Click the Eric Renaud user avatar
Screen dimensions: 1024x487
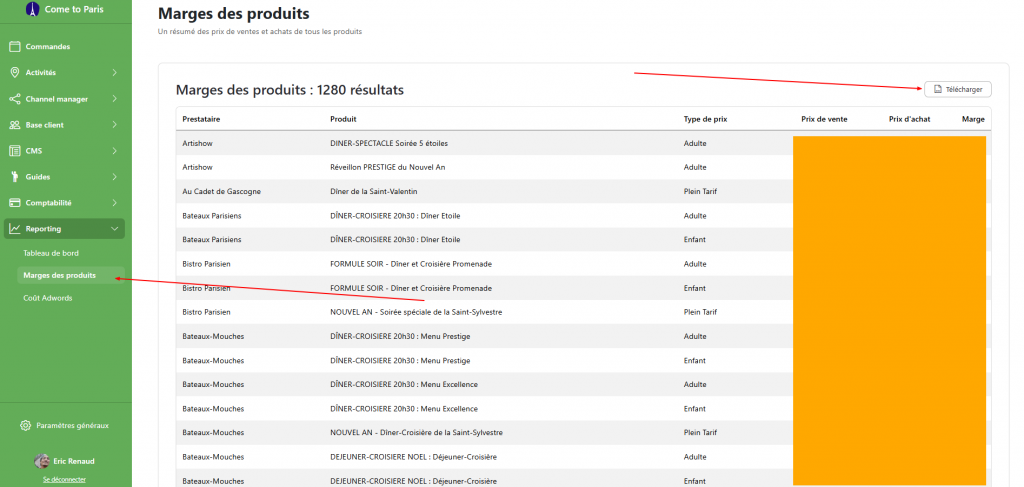[42, 461]
